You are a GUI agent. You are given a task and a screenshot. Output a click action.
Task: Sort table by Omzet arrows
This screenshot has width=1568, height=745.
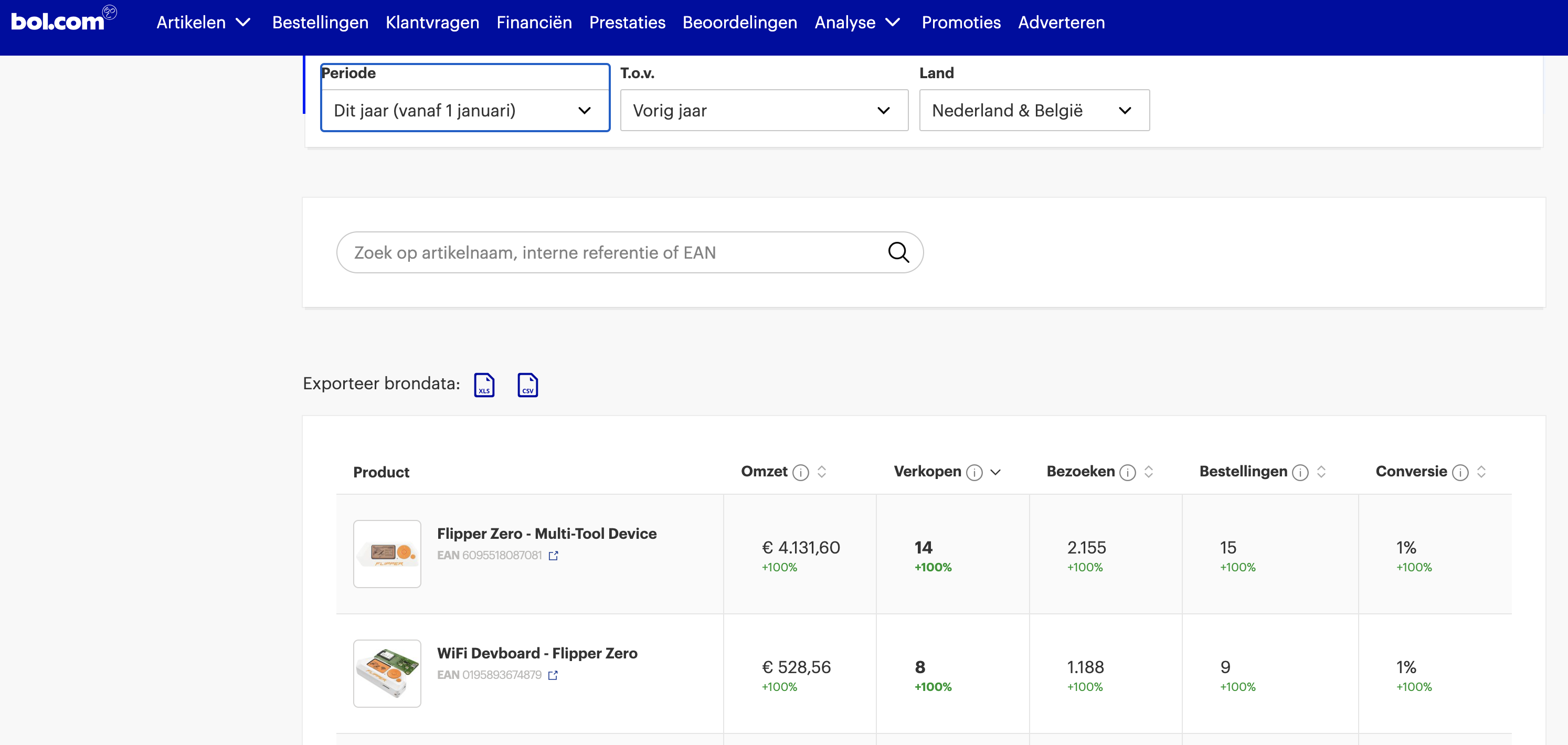coord(822,472)
